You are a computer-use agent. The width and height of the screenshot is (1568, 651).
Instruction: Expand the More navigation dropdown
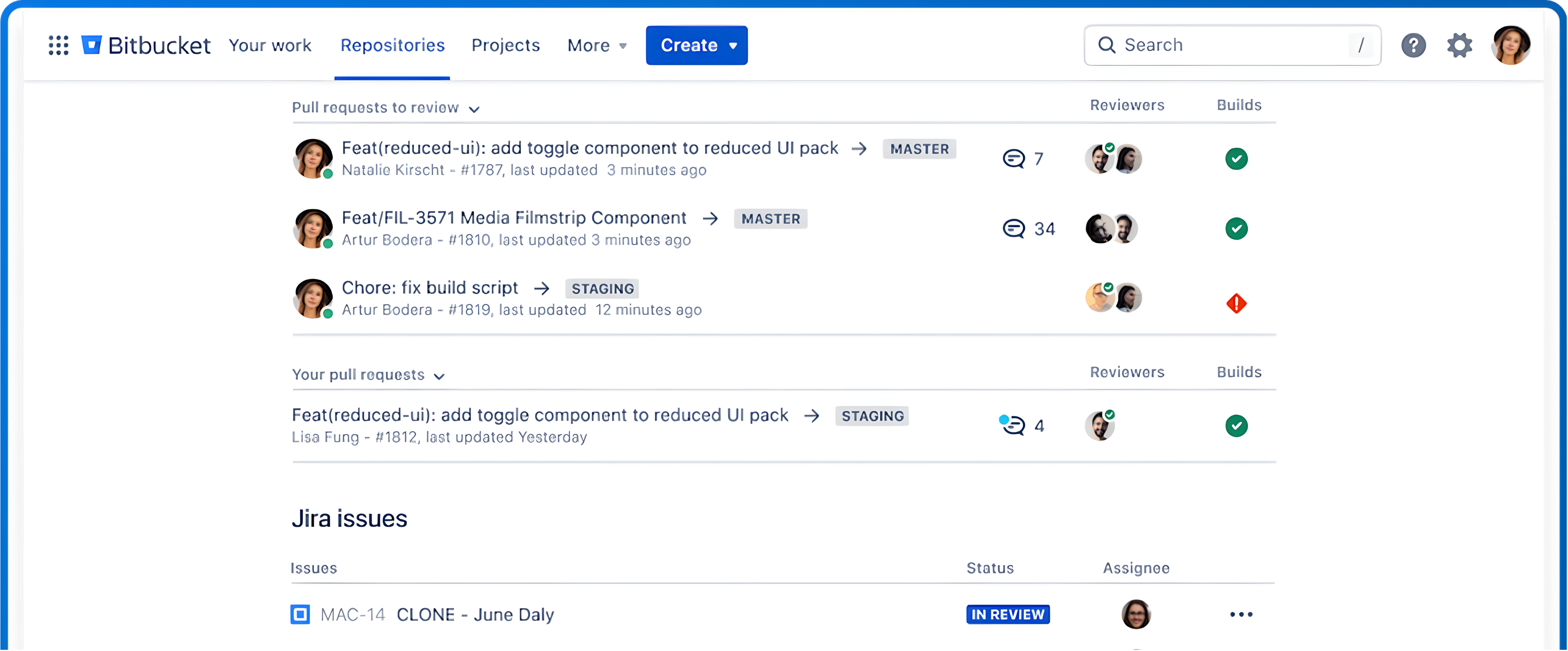point(597,46)
